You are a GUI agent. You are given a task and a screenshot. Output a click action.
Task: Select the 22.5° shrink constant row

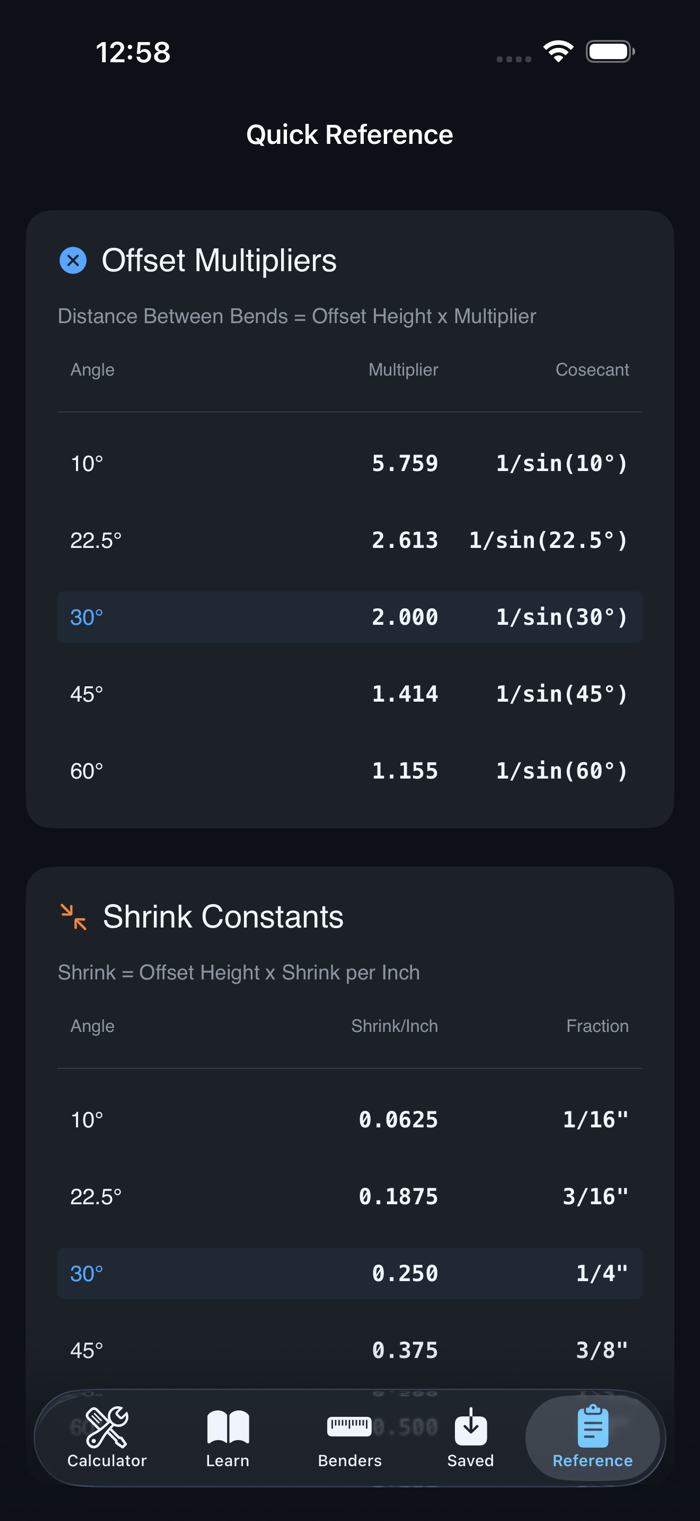[x=350, y=1197]
